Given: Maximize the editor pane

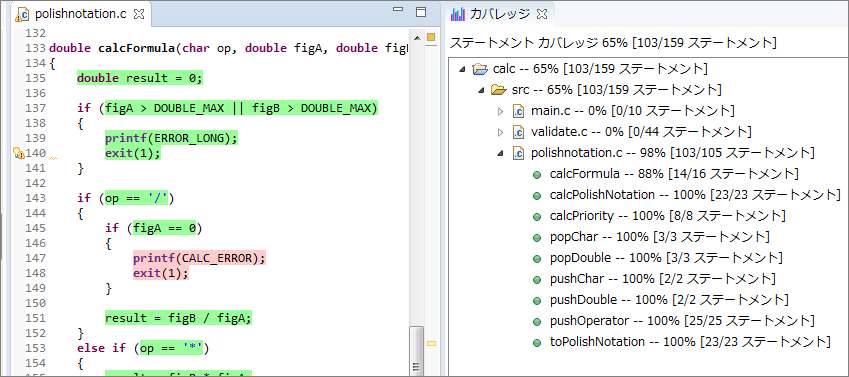Looking at the screenshot, I should pos(420,12).
